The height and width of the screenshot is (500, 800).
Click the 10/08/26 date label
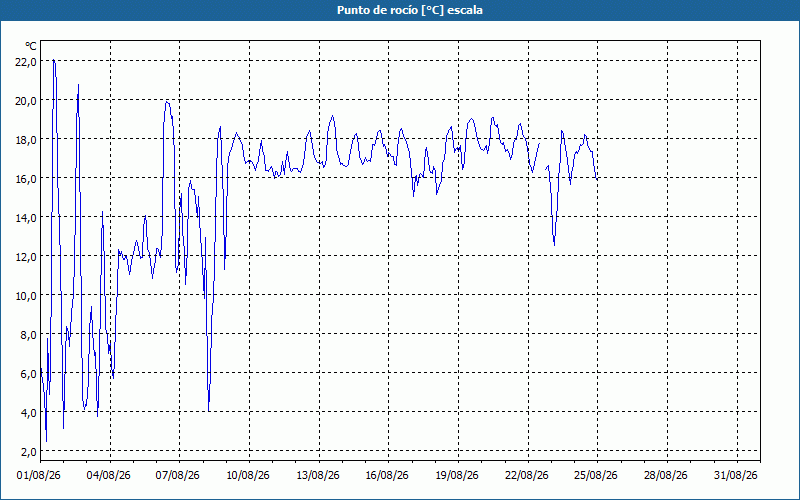(x=248, y=475)
